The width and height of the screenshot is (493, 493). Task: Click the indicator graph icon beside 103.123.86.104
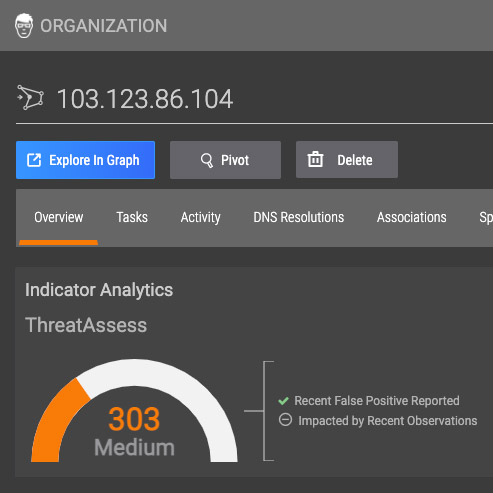pos(30,98)
